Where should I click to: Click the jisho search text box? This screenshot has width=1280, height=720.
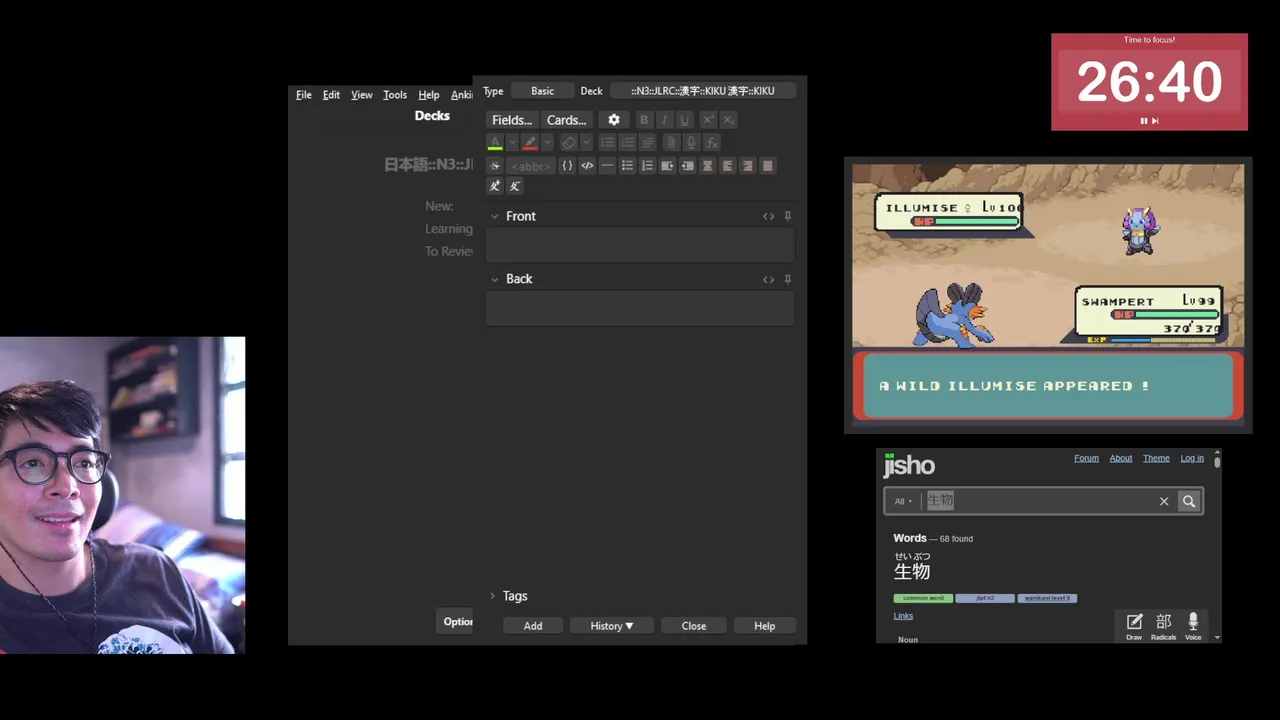tap(1037, 501)
